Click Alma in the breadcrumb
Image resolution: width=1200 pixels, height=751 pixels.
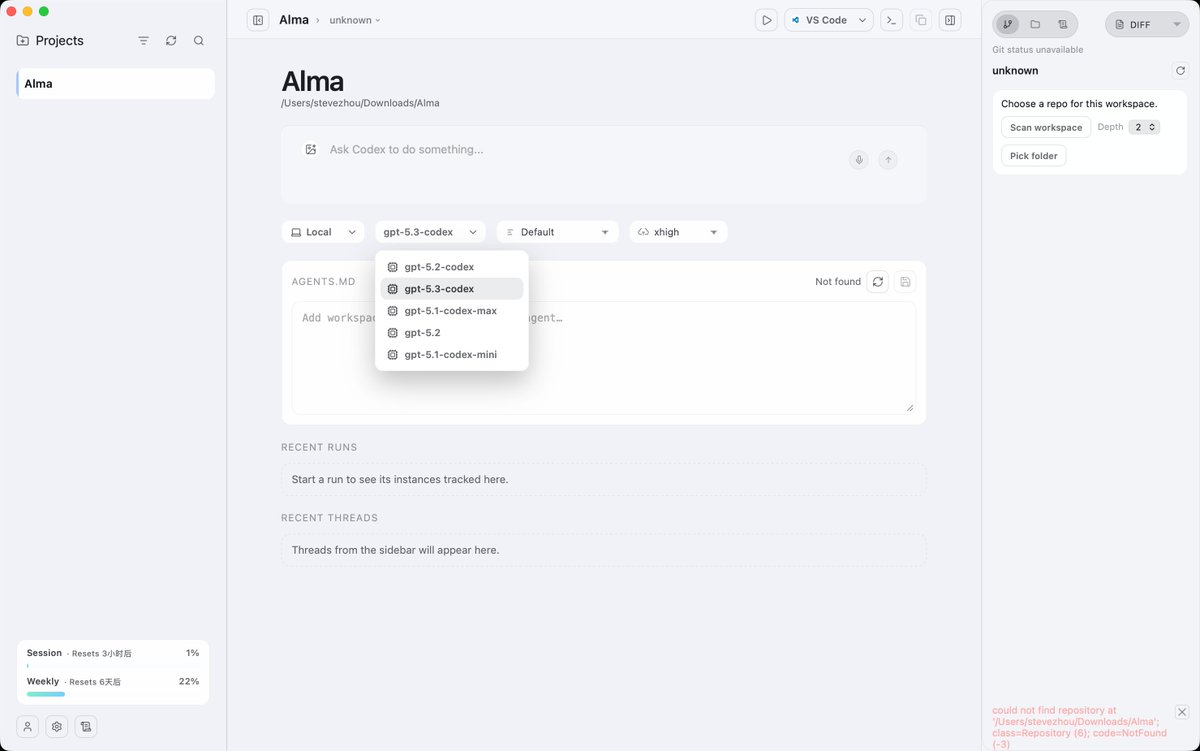(x=294, y=20)
